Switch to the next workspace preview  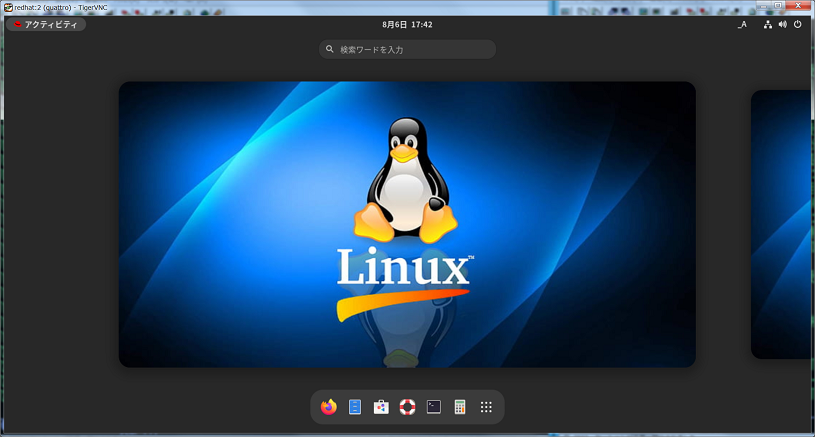pyautogui.click(x=781, y=224)
